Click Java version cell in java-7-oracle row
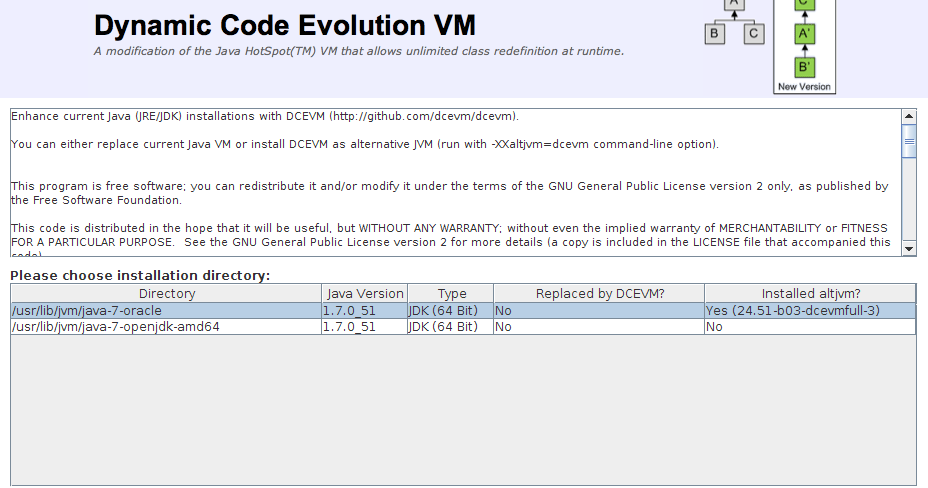 coord(365,311)
